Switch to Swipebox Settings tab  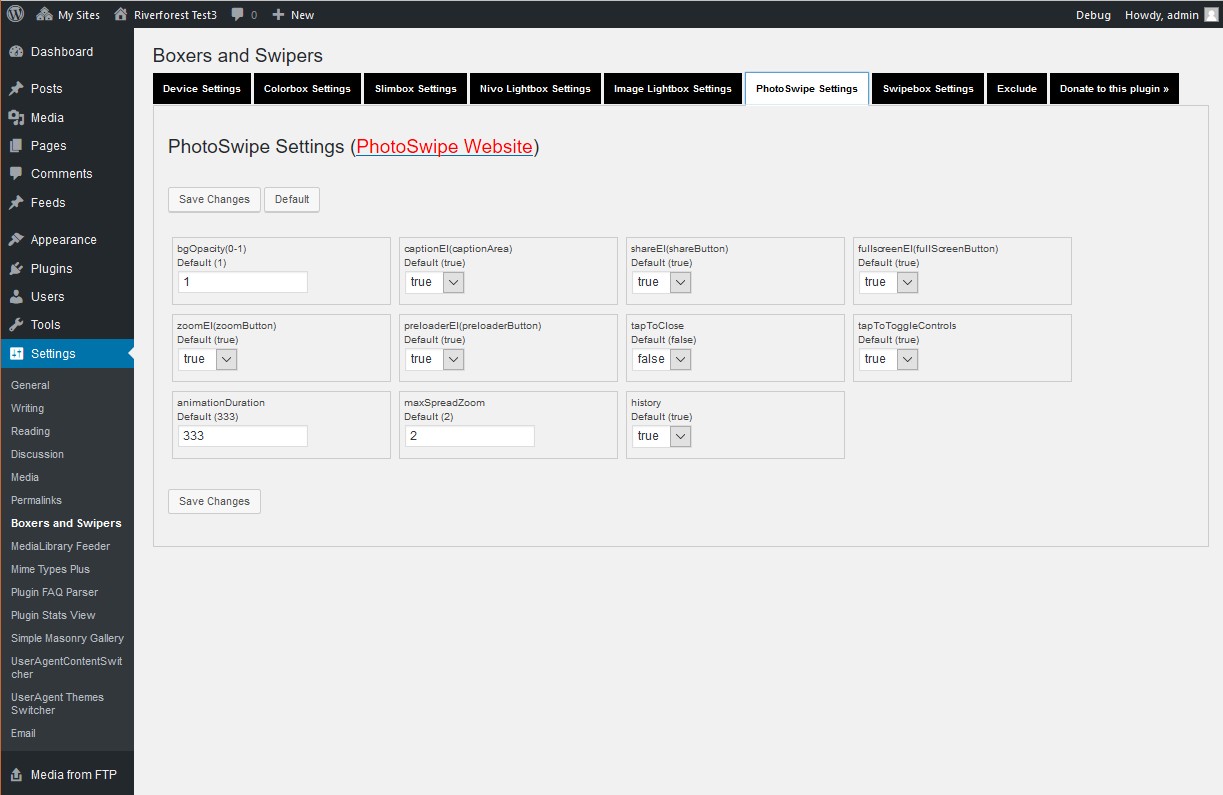click(x=928, y=88)
